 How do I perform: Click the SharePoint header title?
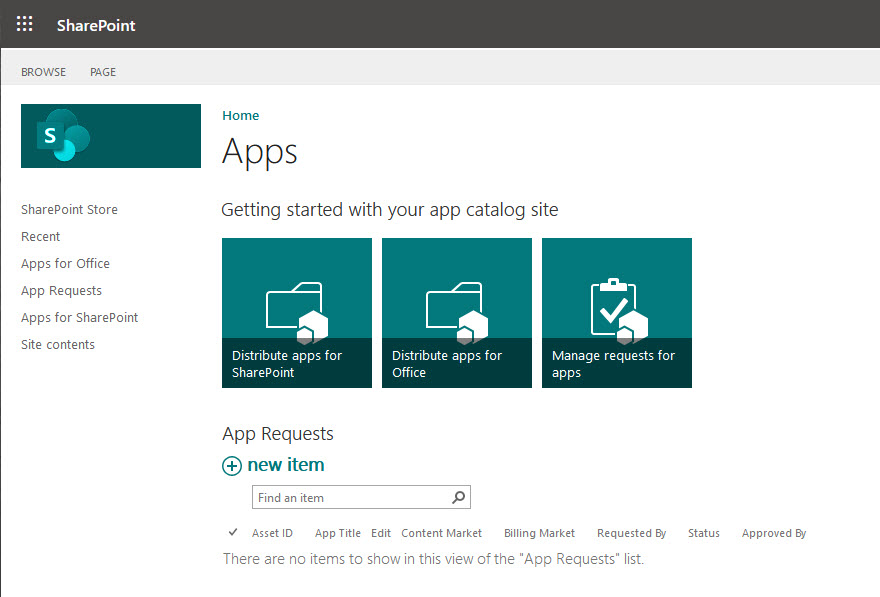pyautogui.click(x=96, y=25)
